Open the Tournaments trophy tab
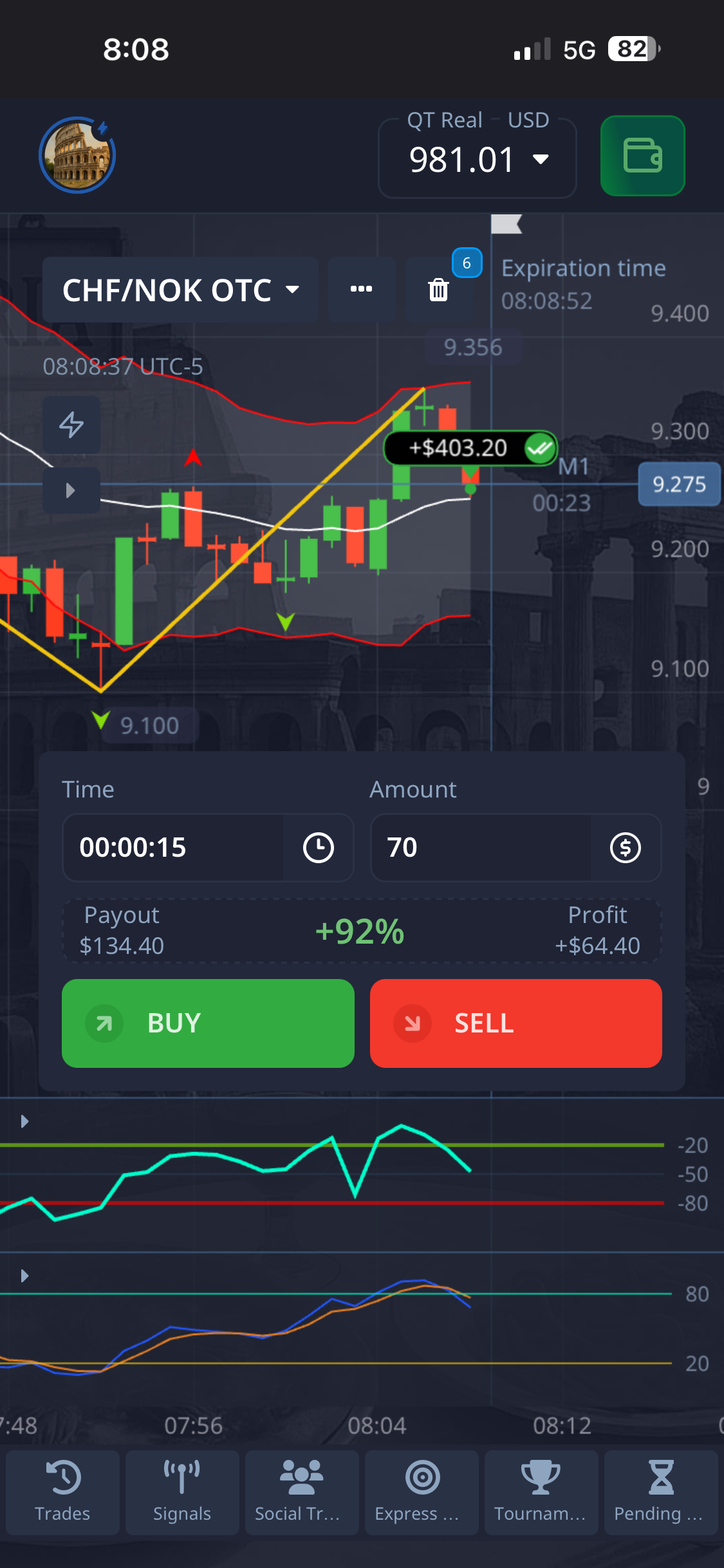The height and width of the screenshot is (1568, 724). 541,1492
